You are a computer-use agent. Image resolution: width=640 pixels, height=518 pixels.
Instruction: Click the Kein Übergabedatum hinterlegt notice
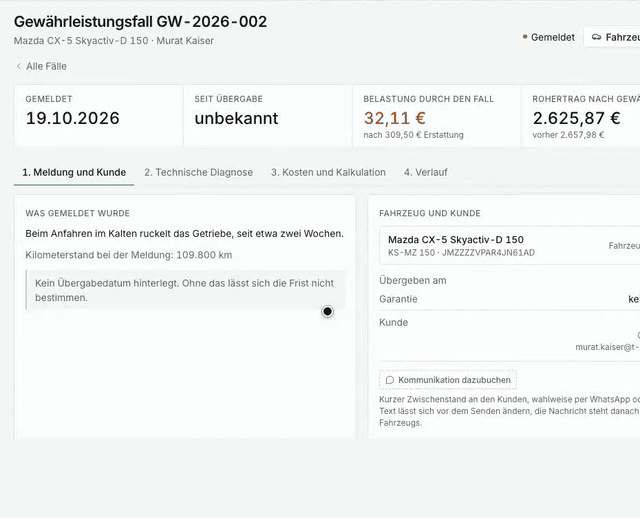pos(186,290)
